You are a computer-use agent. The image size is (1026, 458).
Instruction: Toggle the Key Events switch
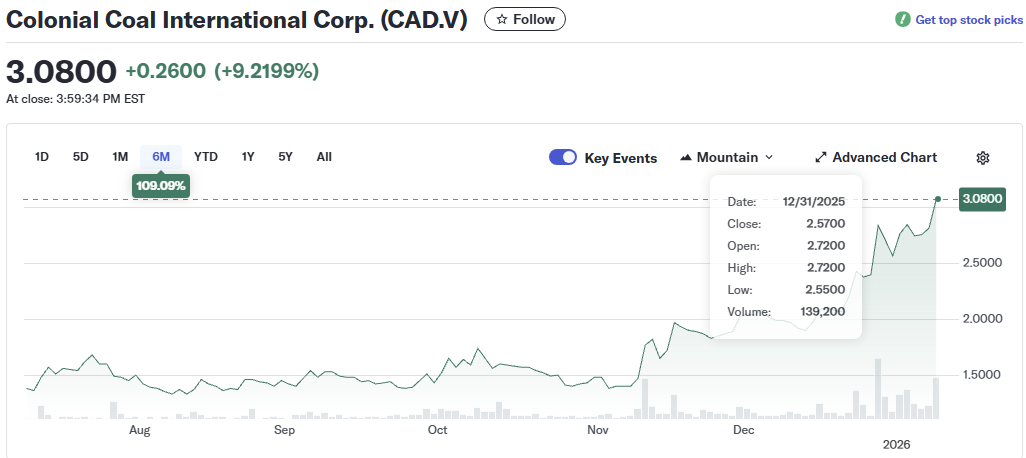point(563,158)
